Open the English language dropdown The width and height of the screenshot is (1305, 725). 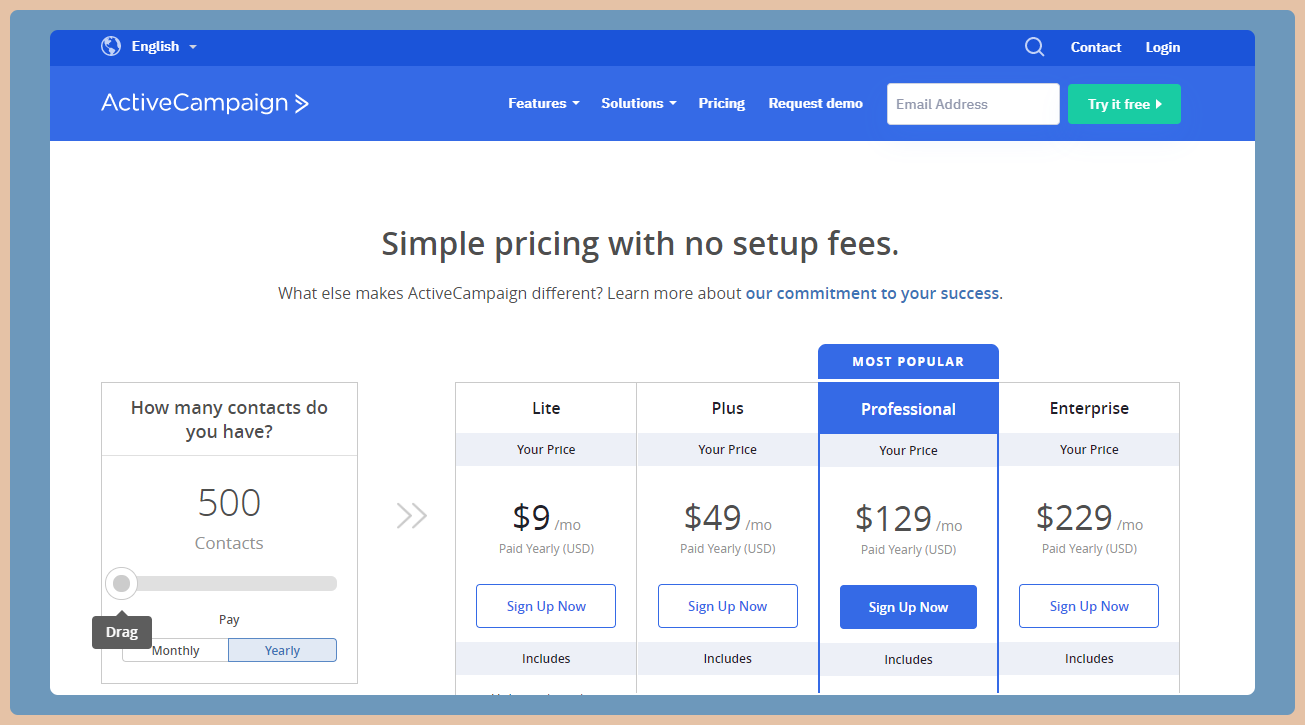click(x=164, y=46)
